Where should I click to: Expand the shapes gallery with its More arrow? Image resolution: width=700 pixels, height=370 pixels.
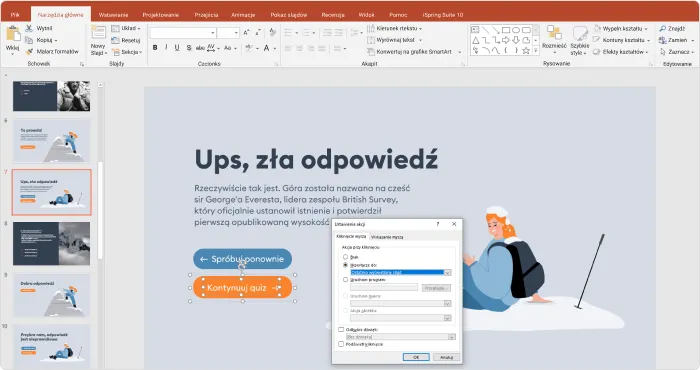click(x=536, y=50)
